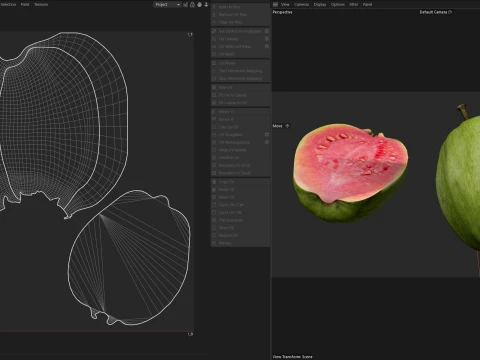
Task: Click the icon right after the Project dropdown
Action: (x=186, y=5)
